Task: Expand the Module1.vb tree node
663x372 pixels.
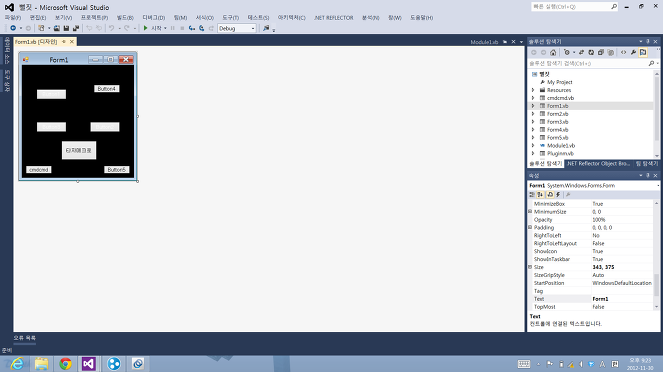Action: coord(533,145)
